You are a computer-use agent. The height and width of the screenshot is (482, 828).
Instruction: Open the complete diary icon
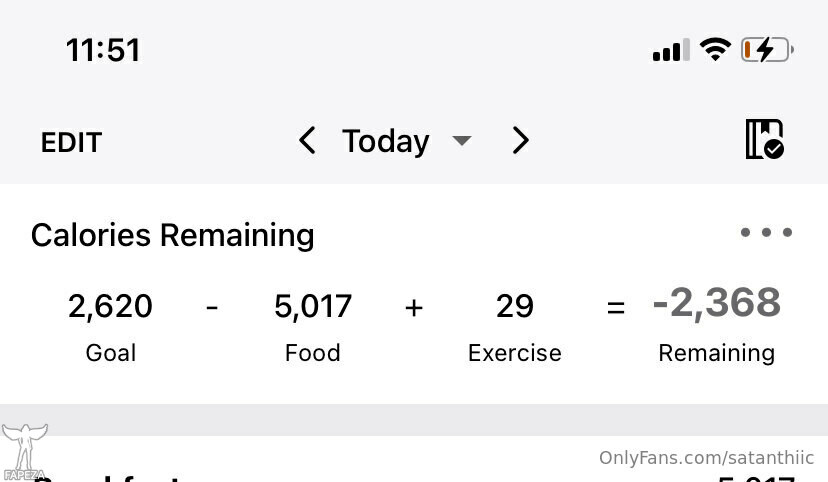tap(765, 139)
